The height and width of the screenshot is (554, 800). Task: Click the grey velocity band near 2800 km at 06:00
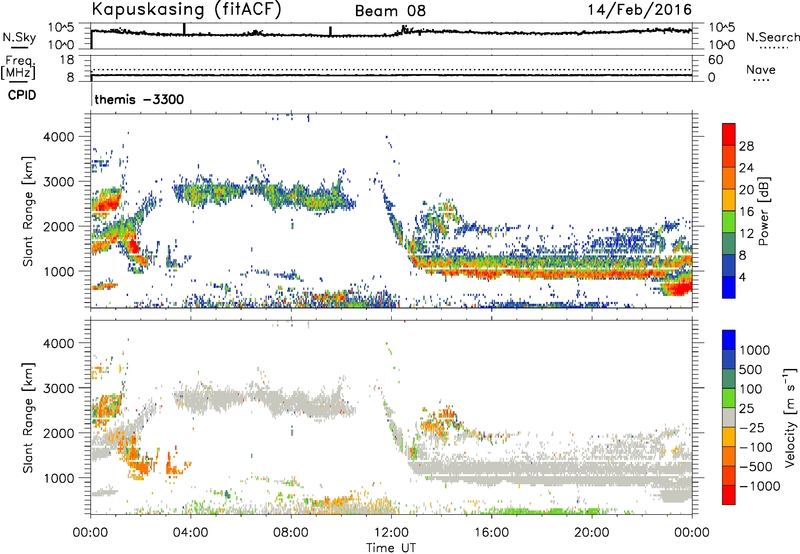click(x=241, y=398)
